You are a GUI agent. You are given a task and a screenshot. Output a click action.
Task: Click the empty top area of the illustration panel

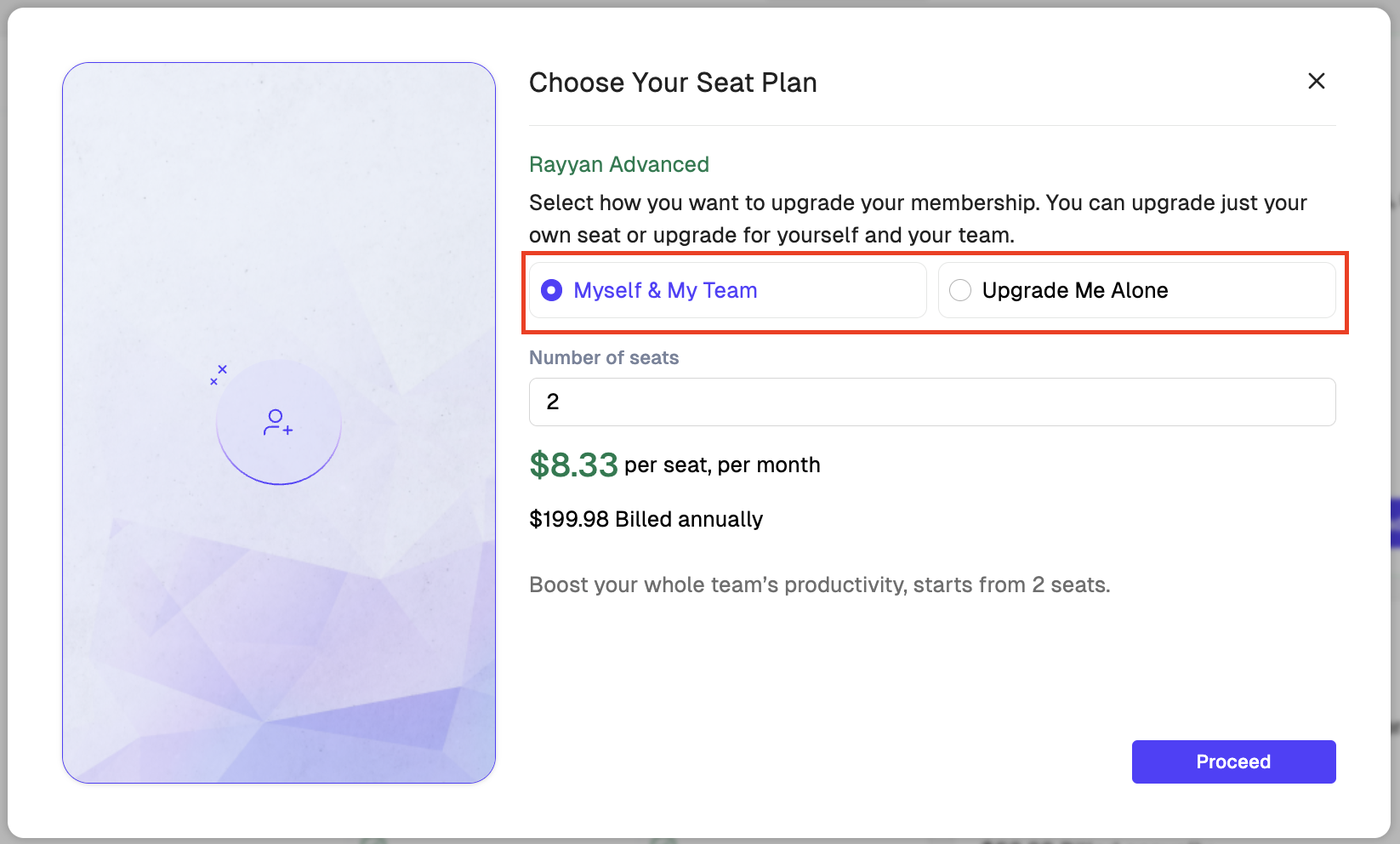(278, 170)
